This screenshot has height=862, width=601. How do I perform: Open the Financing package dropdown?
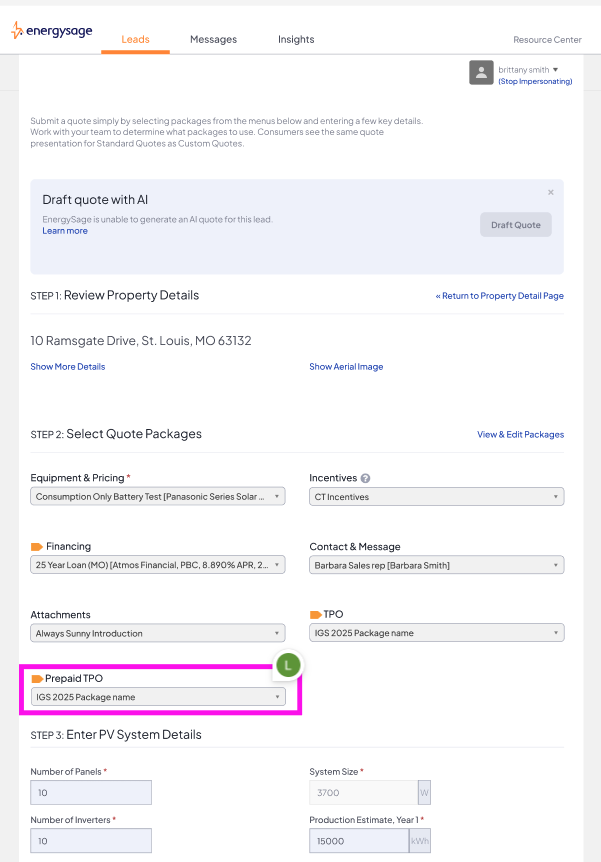[x=157, y=565]
